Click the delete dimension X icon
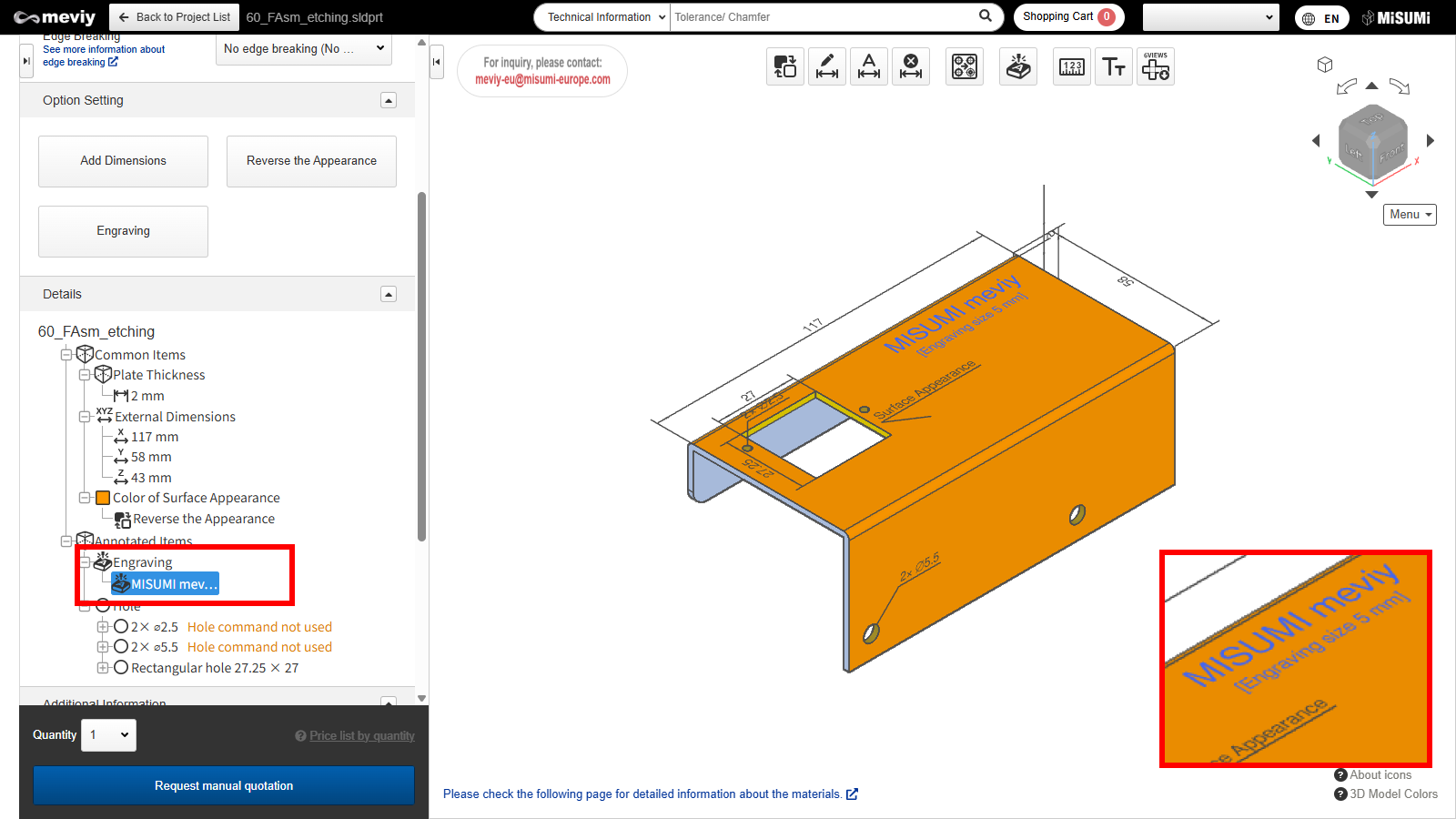Image resolution: width=1456 pixels, height=819 pixels. [910, 66]
